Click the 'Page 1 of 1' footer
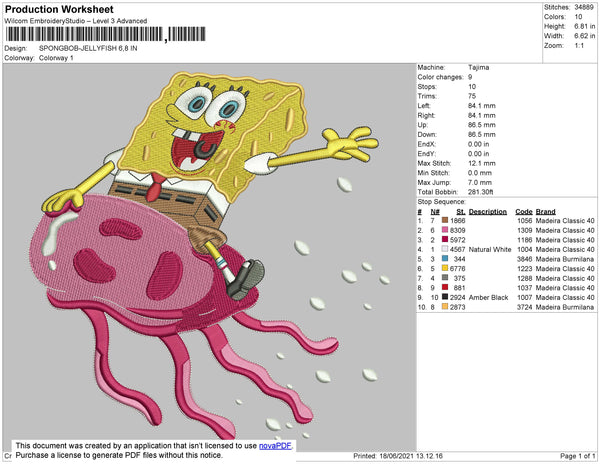The image size is (600, 464). [577, 456]
